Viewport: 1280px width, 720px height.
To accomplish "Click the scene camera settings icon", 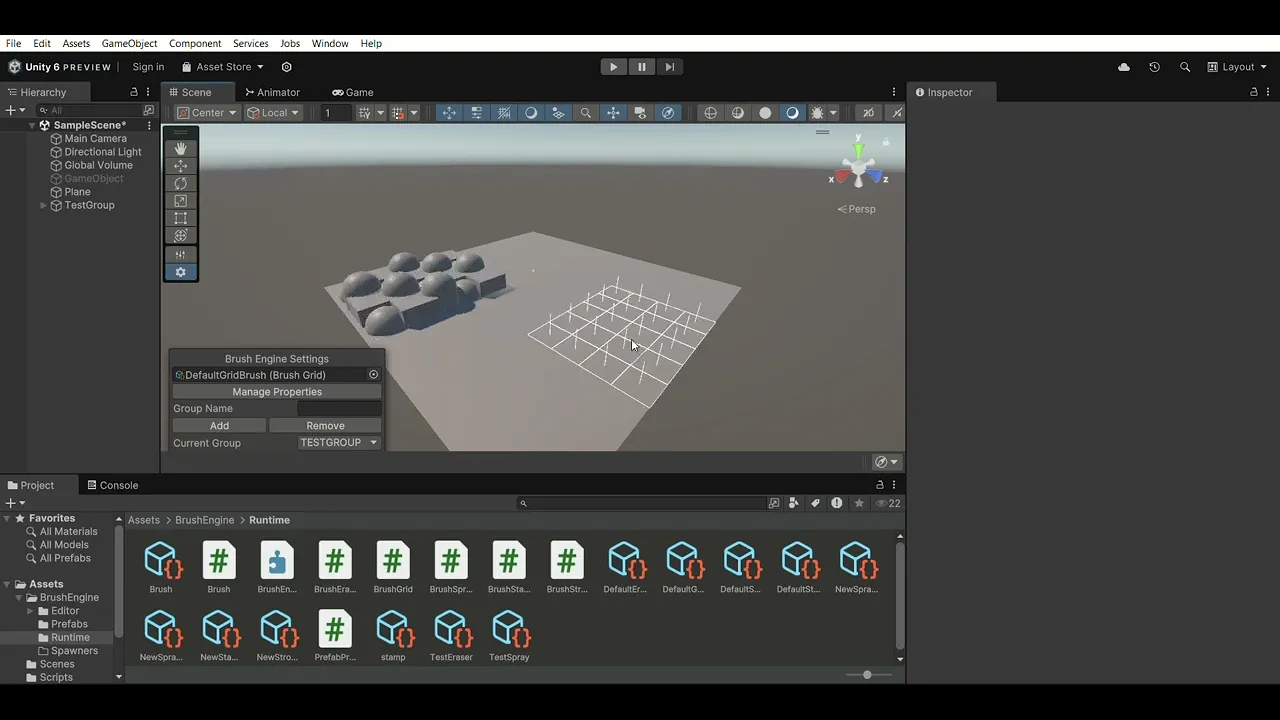I will [640, 113].
